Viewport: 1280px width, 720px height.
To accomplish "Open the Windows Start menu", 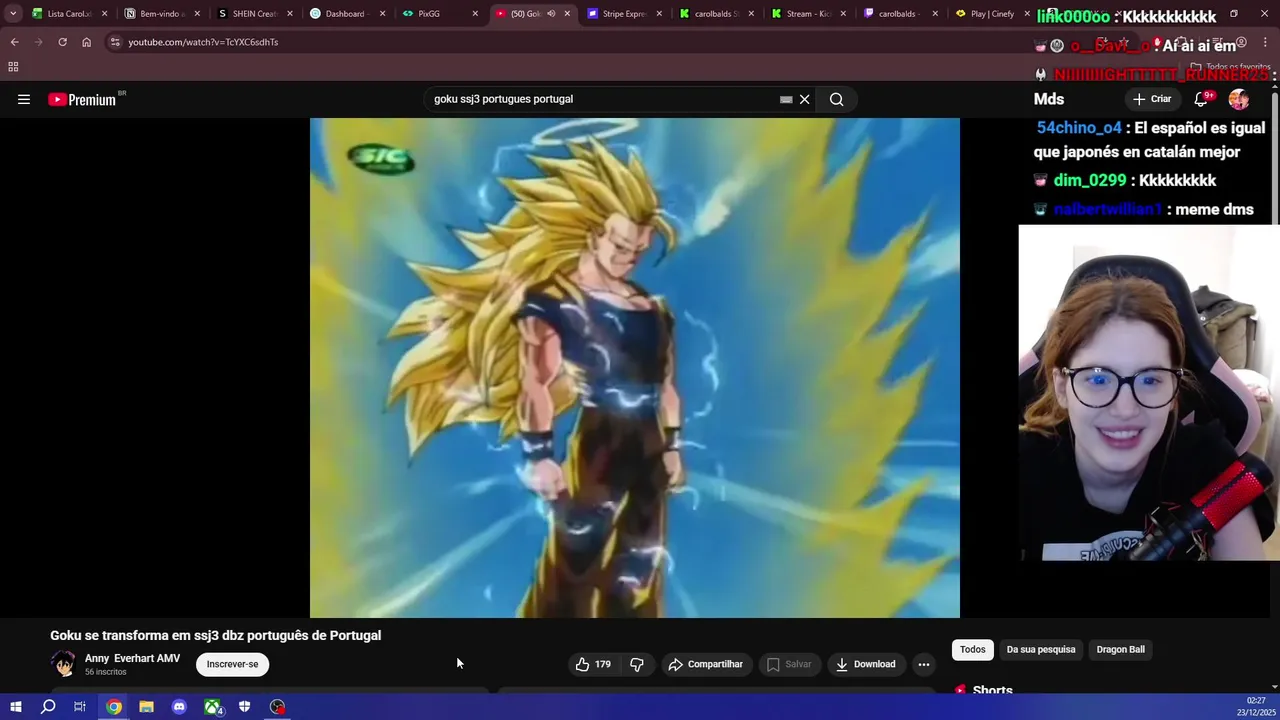I will 15,707.
